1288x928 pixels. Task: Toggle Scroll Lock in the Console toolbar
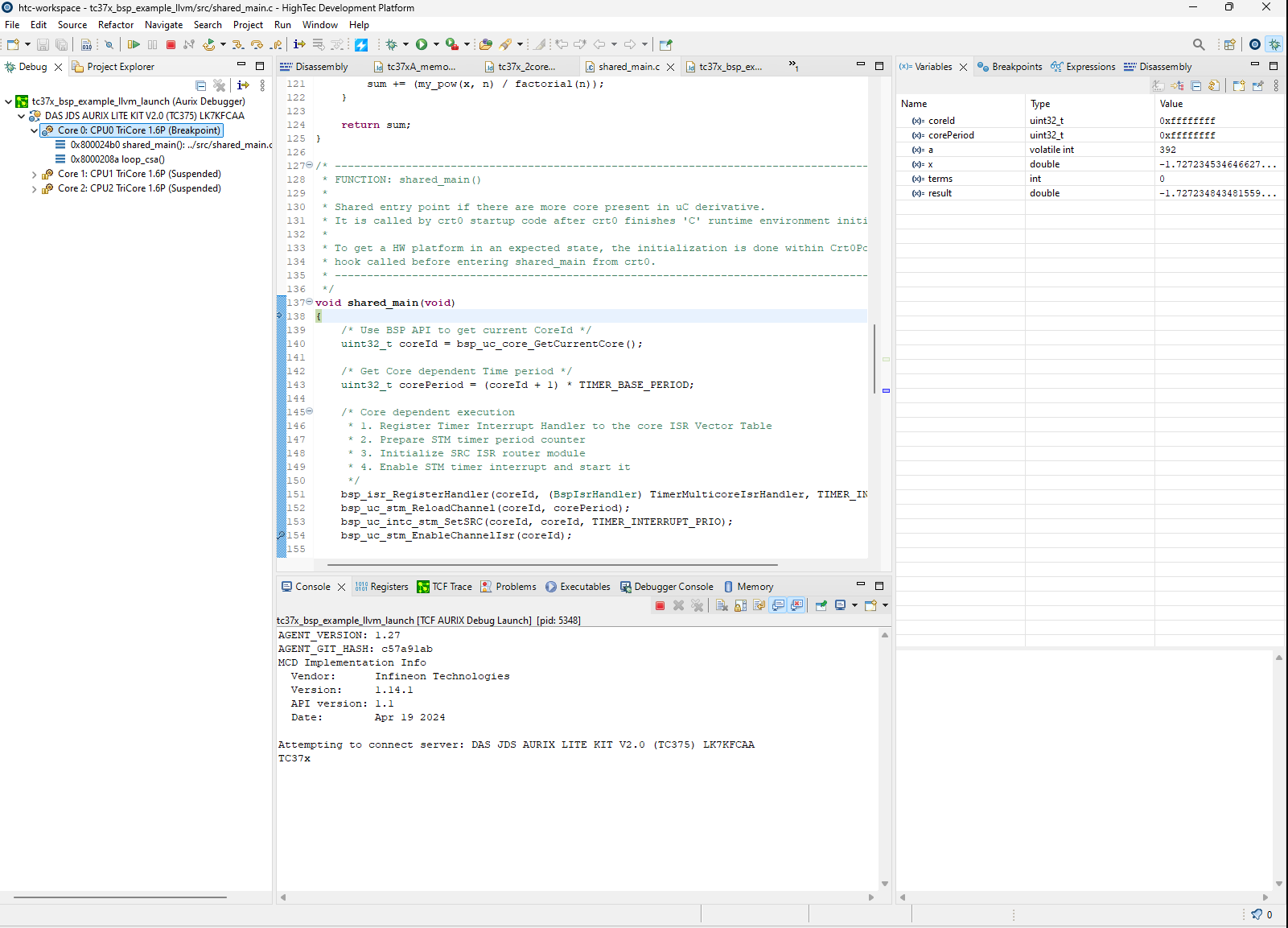pyautogui.click(x=740, y=605)
